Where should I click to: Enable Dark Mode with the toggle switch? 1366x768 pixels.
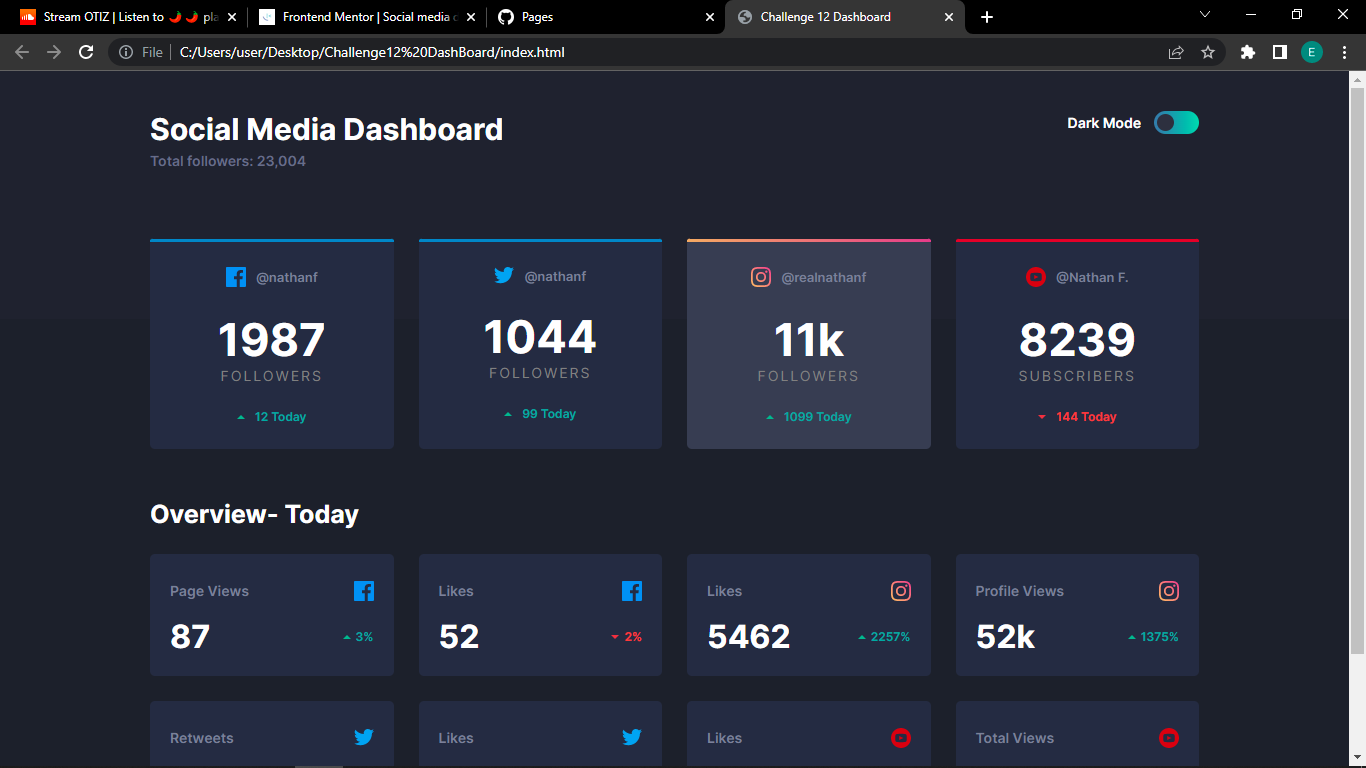(x=1176, y=122)
